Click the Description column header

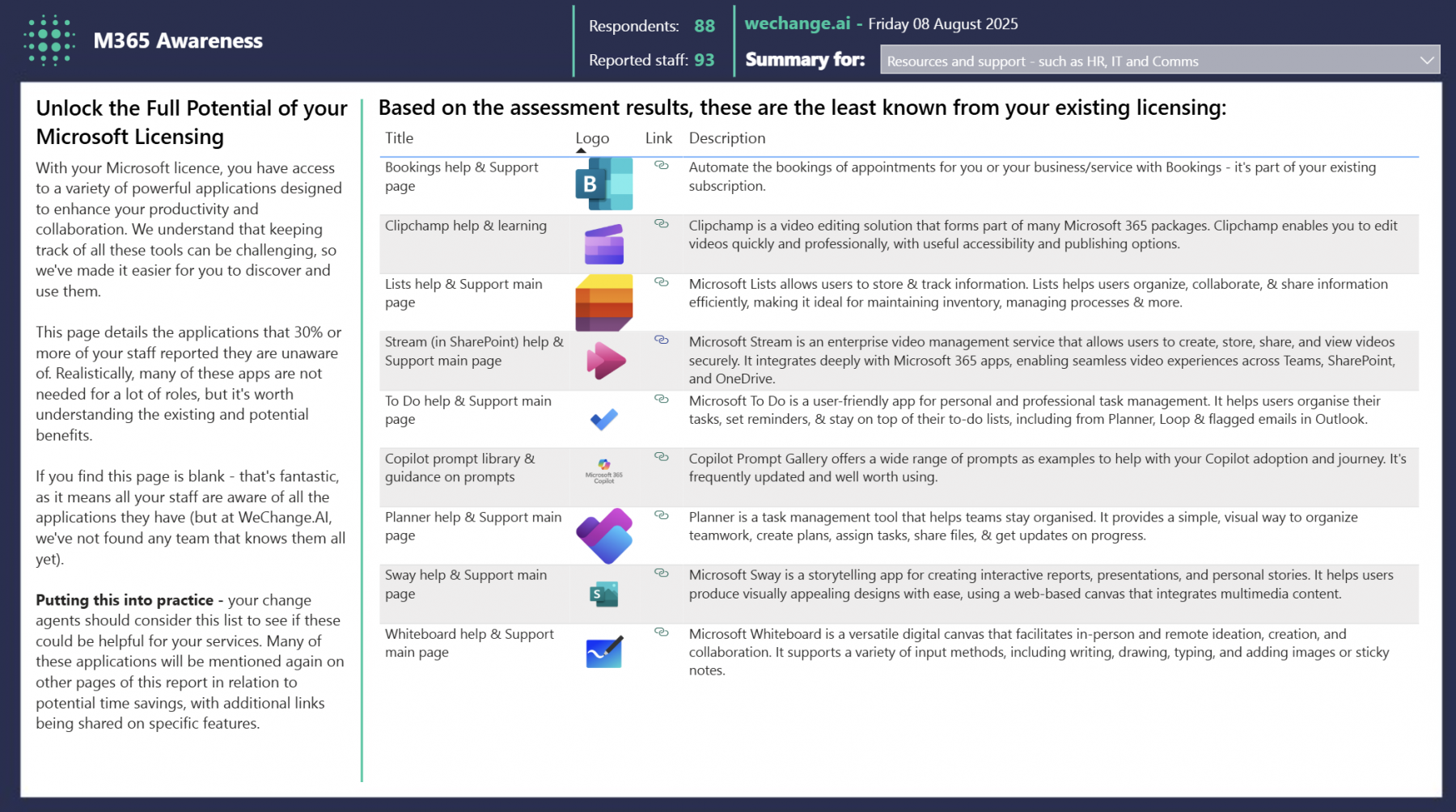click(x=726, y=138)
